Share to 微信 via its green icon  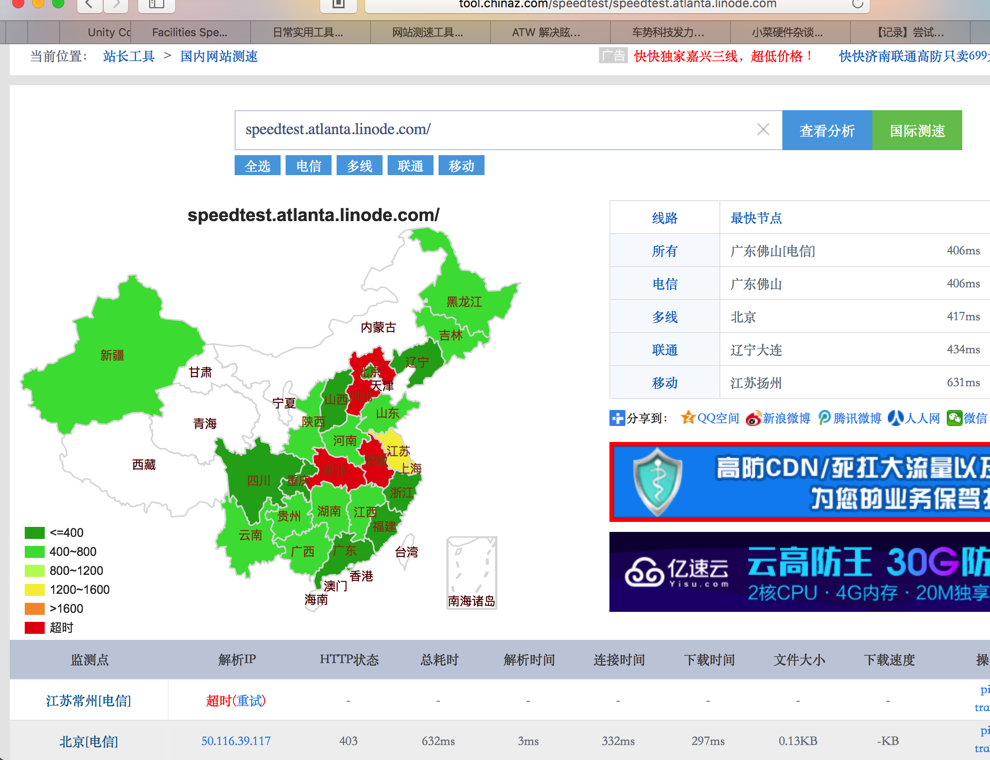coord(954,418)
